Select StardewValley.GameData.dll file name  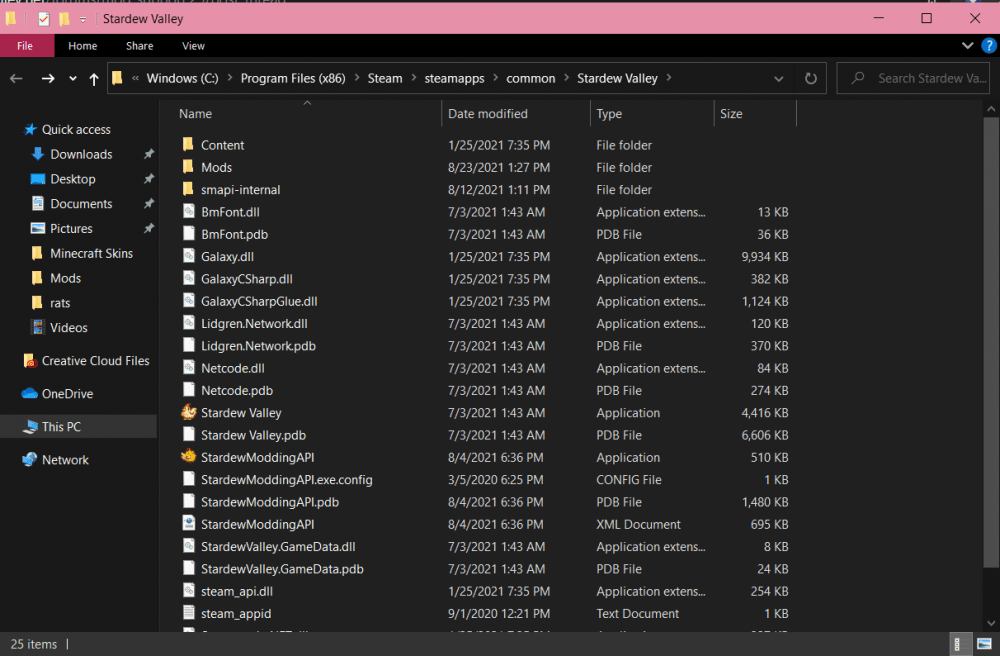[278, 547]
